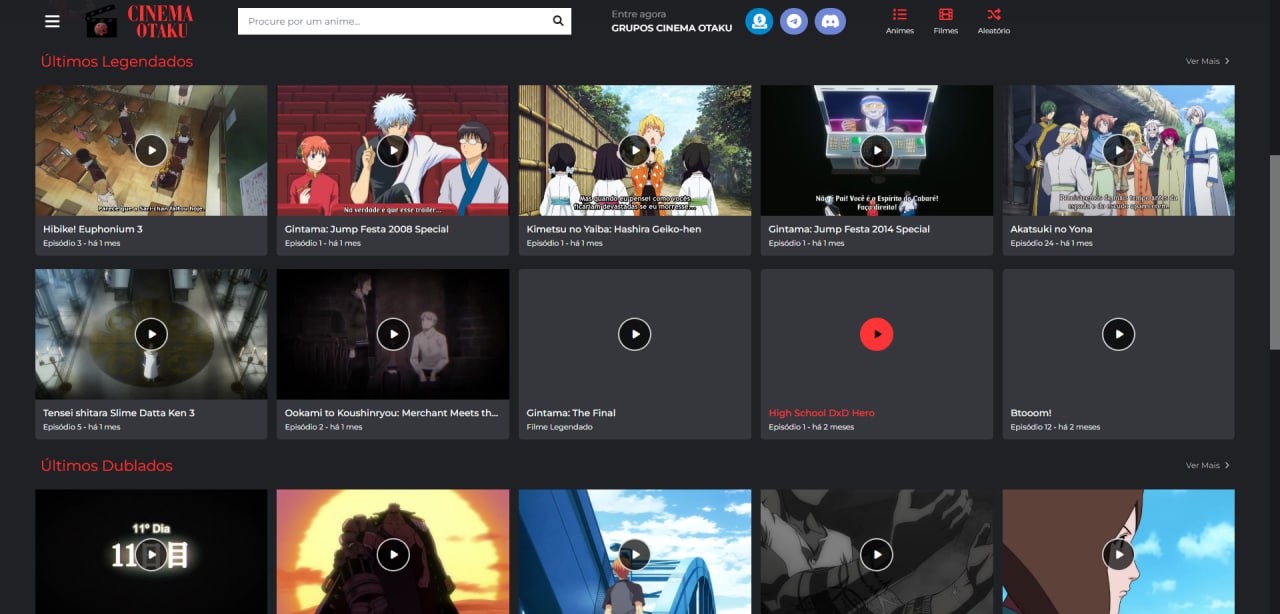Click 'Episódio 24 - há 1 mes' text
This screenshot has height=614, width=1280.
coord(1052,243)
